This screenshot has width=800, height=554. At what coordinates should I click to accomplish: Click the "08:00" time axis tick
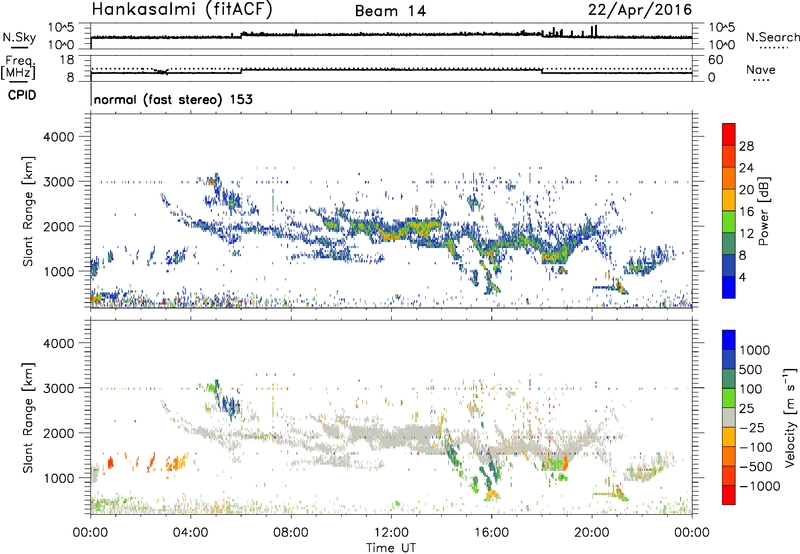click(291, 533)
